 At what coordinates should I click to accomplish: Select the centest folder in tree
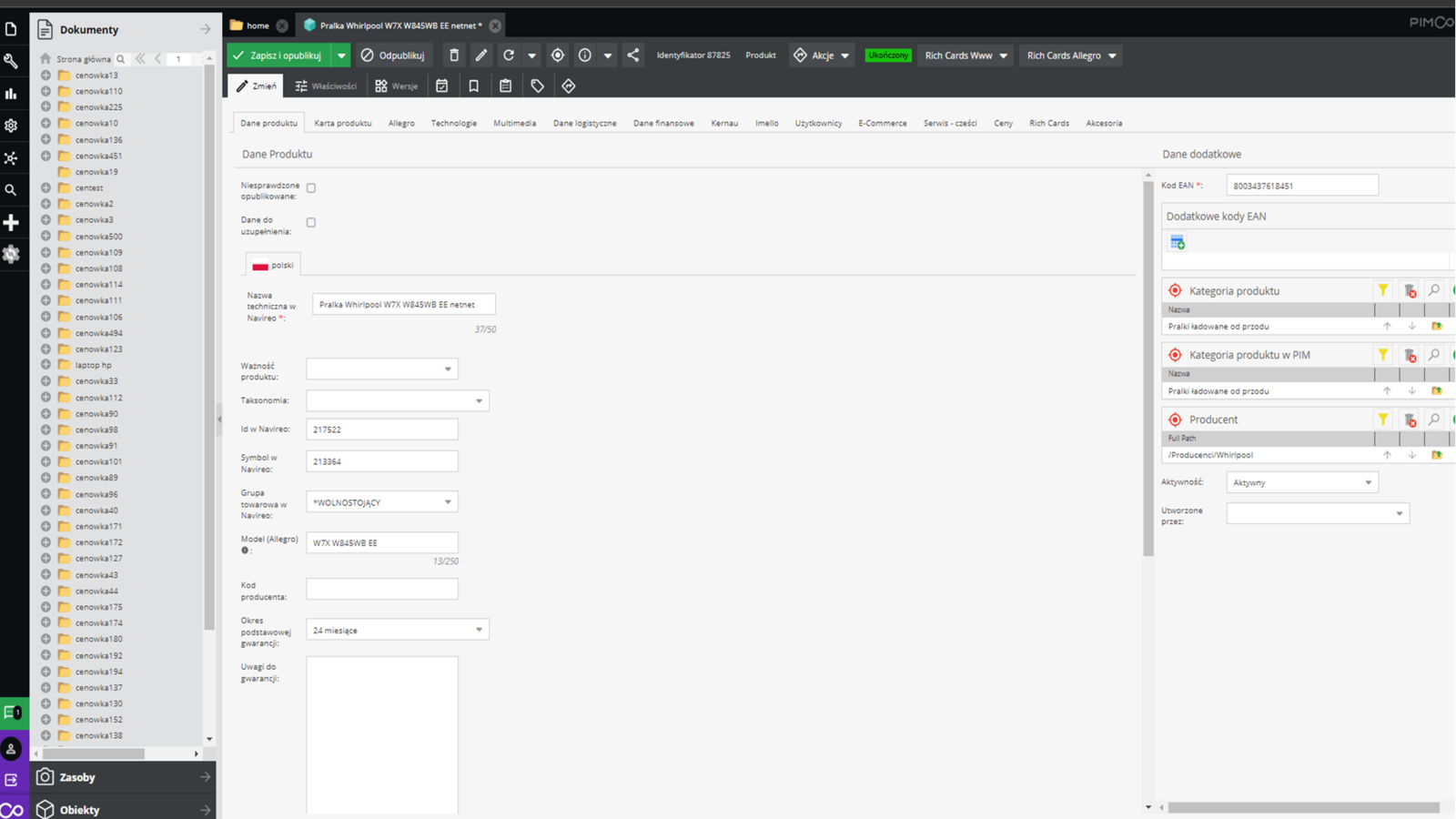coord(89,187)
